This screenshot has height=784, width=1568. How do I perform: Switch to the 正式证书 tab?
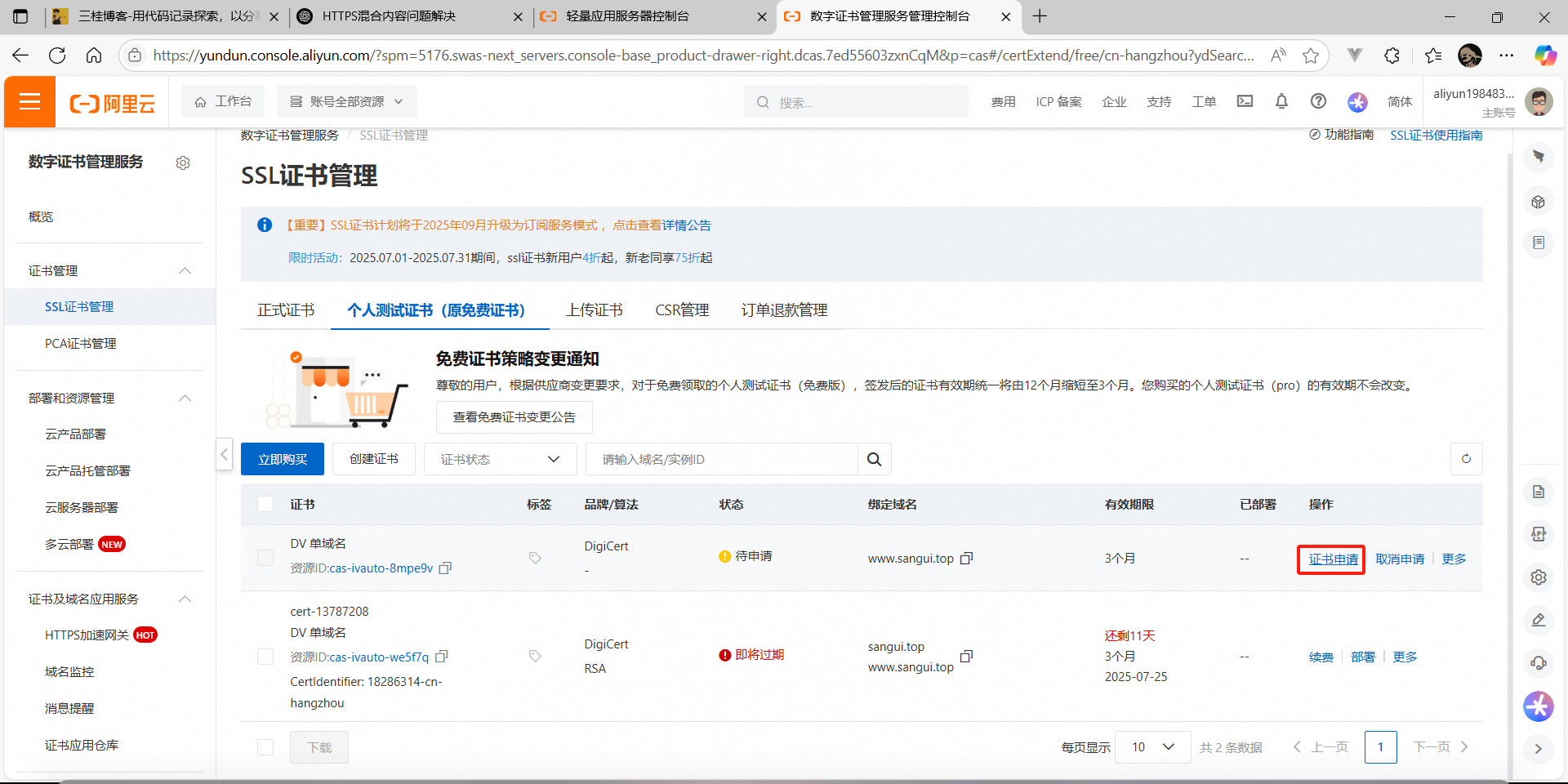286,310
